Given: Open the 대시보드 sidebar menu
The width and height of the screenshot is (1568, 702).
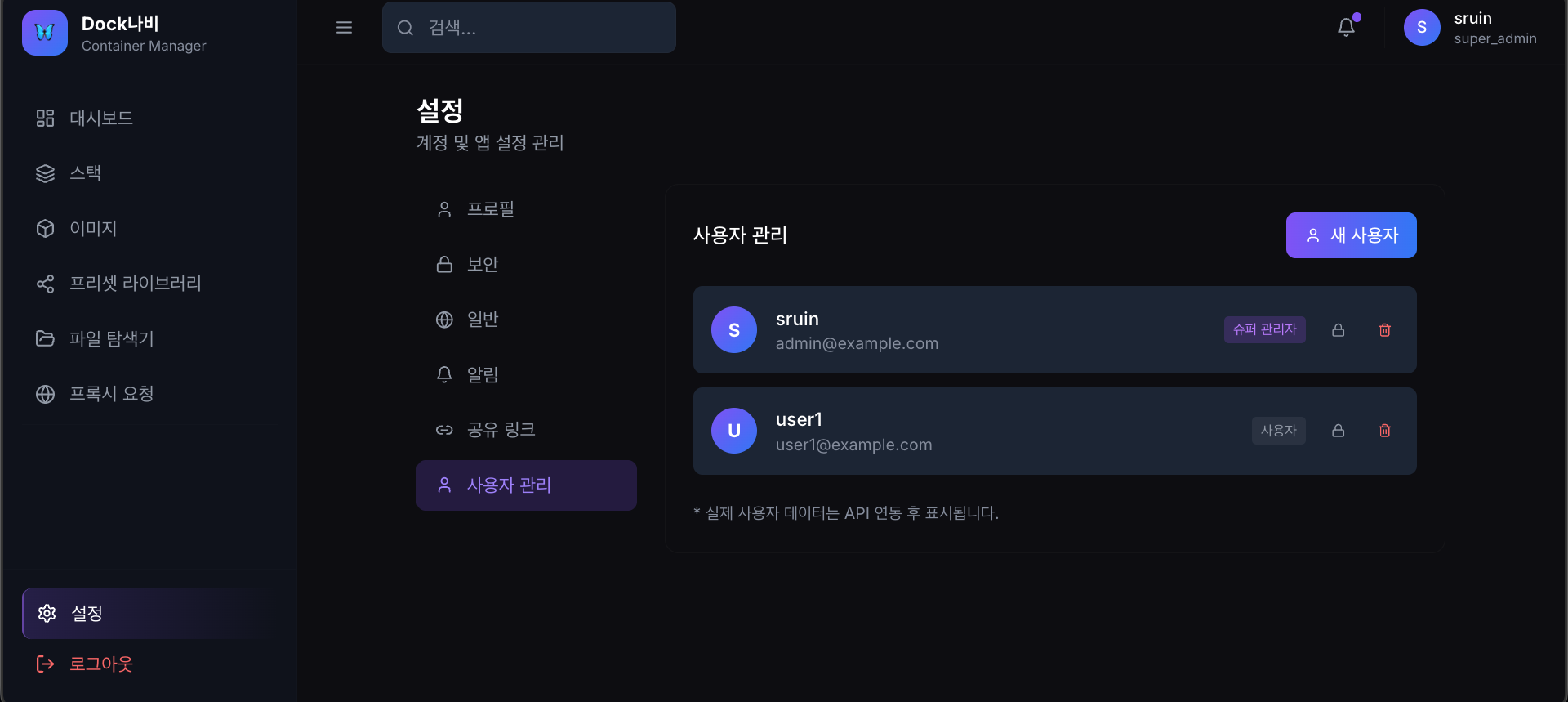Looking at the screenshot, I should [x=100, y=118].
